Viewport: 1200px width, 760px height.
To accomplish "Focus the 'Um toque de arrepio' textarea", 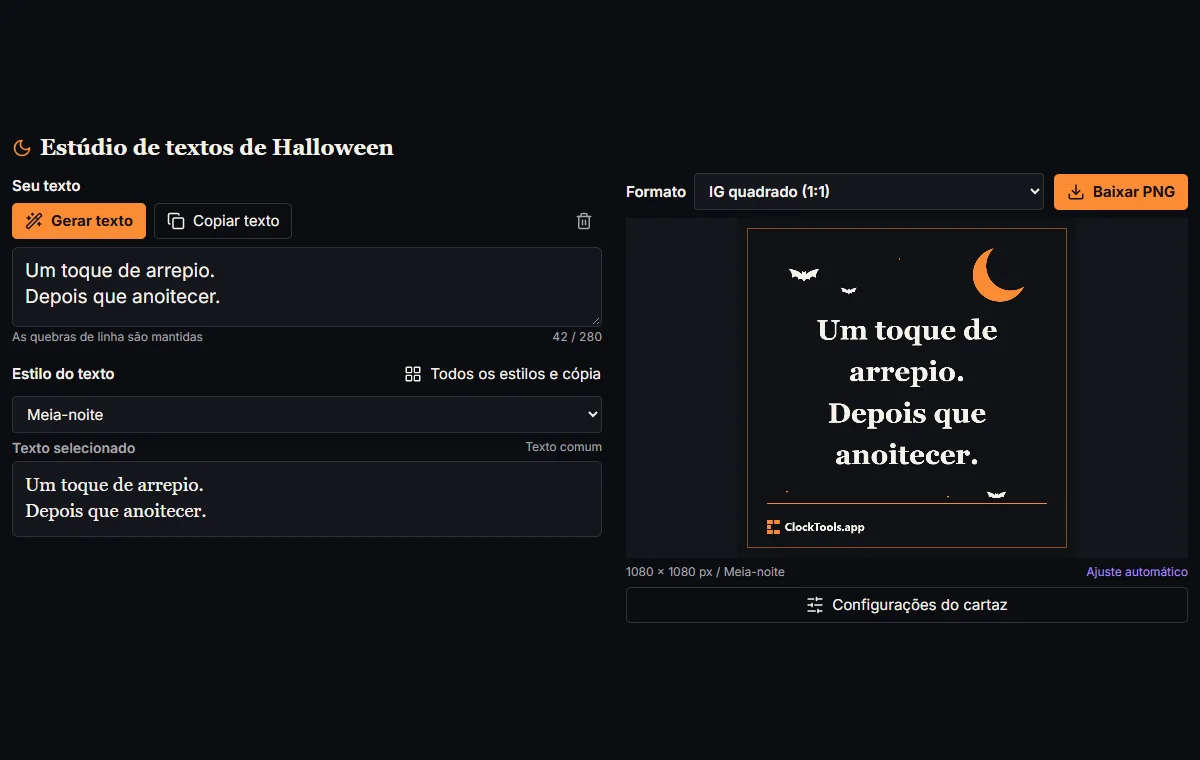I will point(307,287).
